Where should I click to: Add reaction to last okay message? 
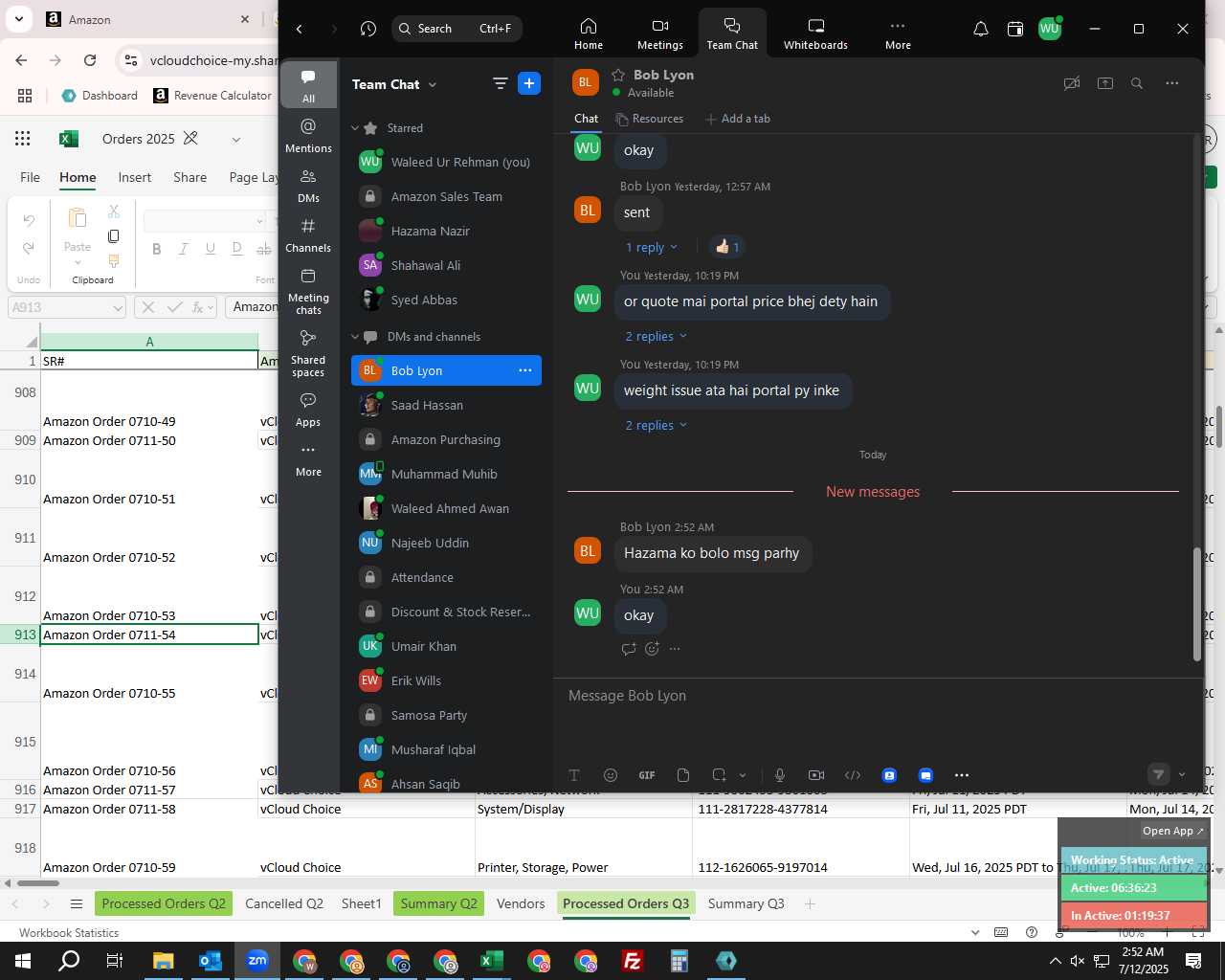tap(652, 649)
